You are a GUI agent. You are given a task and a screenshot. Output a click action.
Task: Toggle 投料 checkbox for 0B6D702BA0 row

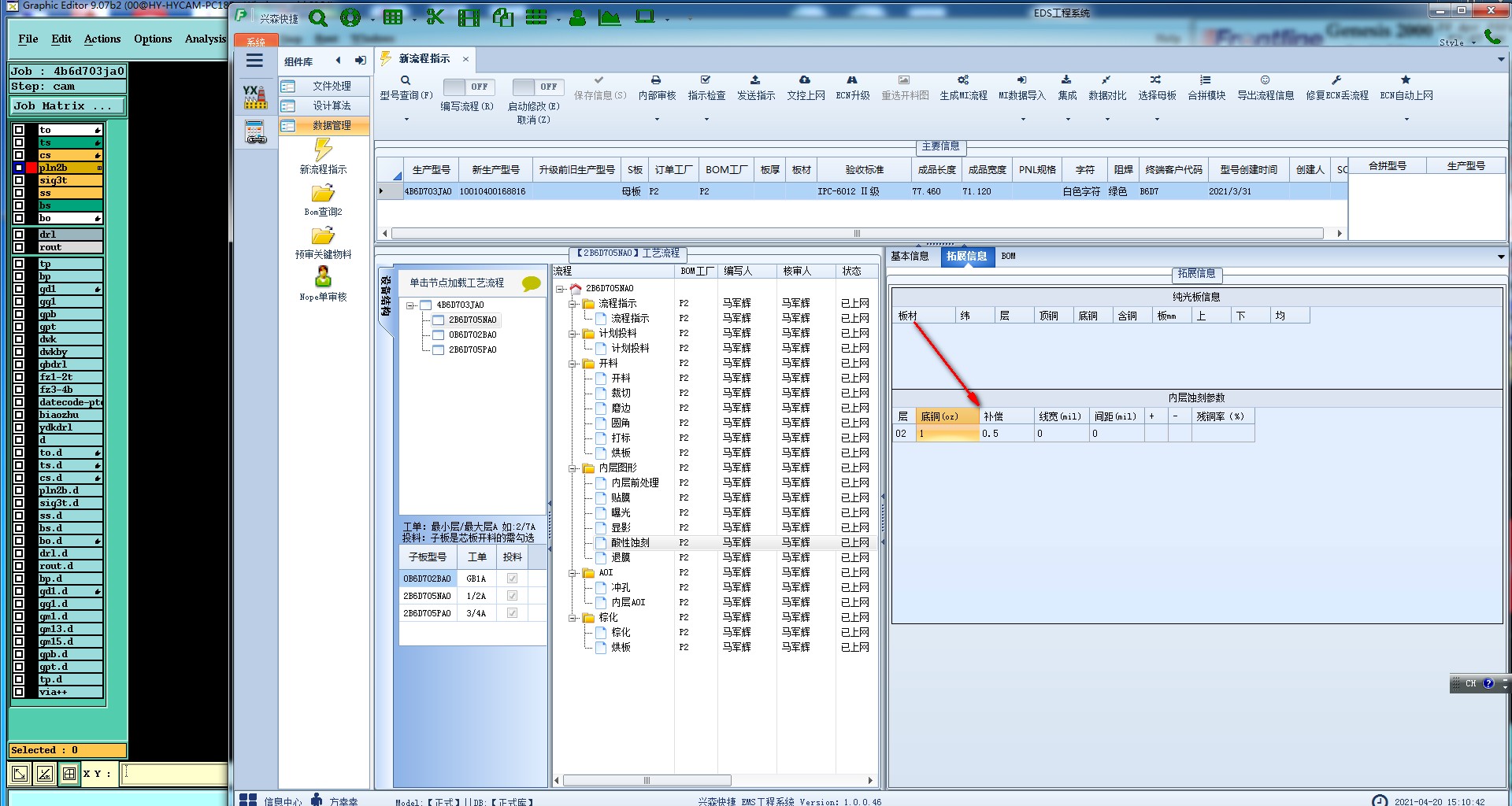pyautogui.click(x=513, y=579)
